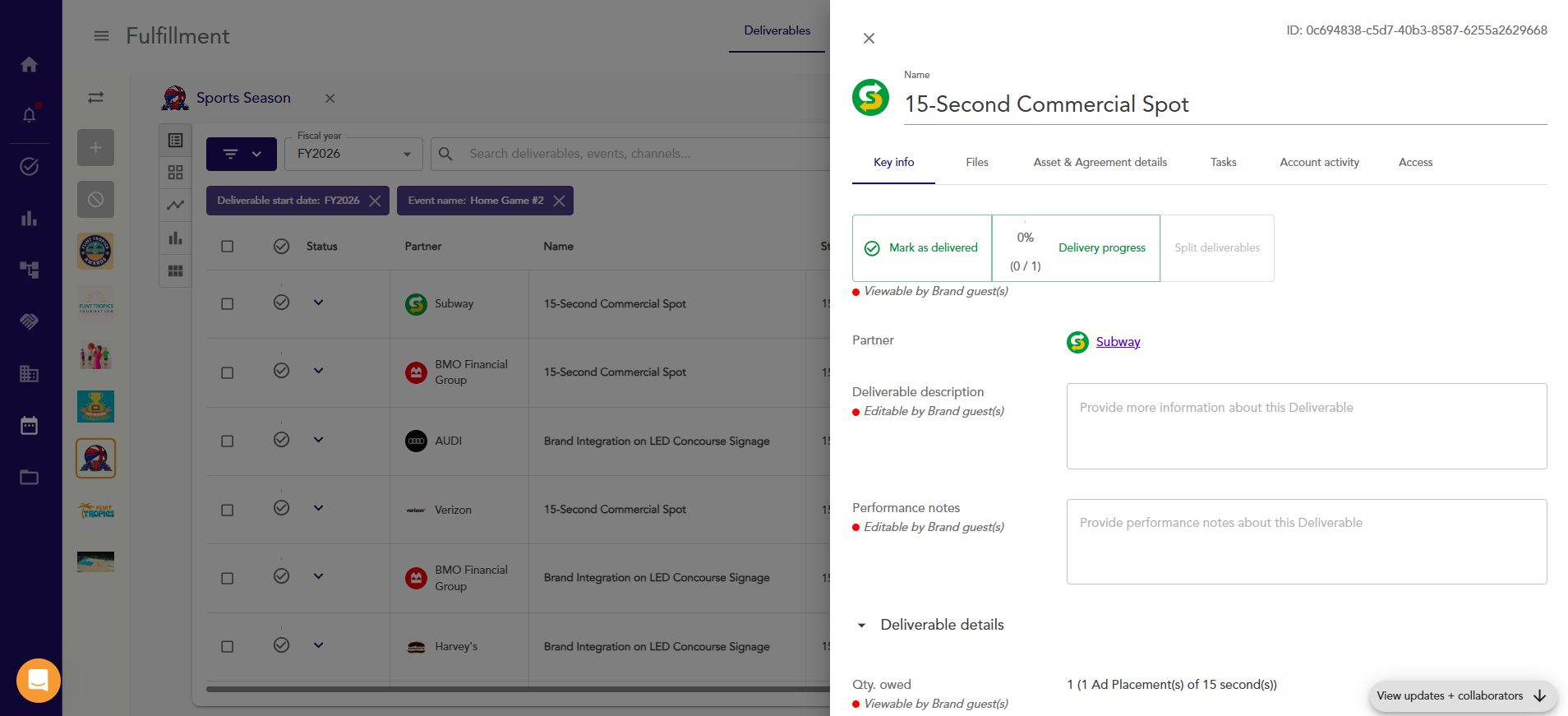
Task: Toggle the select-all checkbox in table header
Action: click(228, 247)
